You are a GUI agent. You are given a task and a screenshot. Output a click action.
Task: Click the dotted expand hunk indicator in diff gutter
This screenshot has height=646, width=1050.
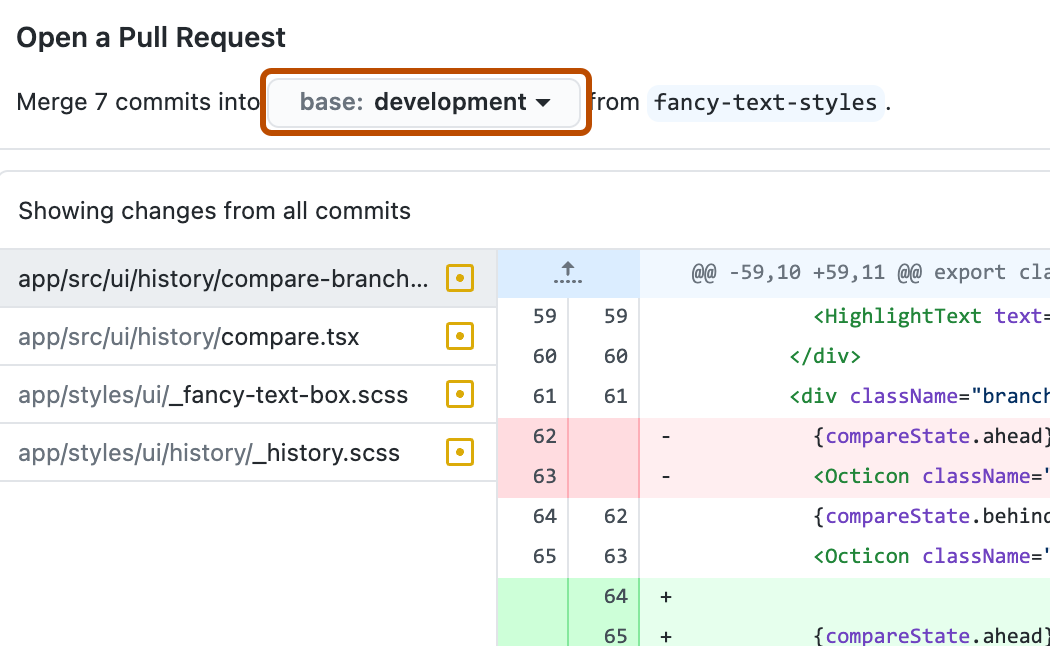click(568, 284)
